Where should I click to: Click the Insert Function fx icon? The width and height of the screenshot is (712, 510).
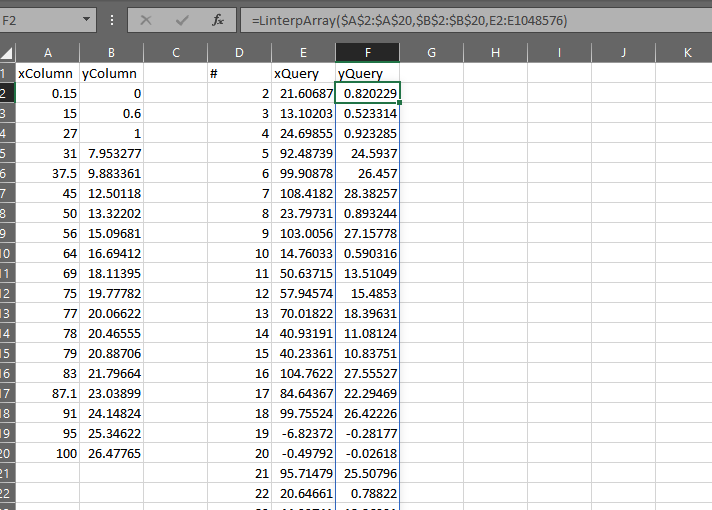pyautogui.click(x=218, y=20)
